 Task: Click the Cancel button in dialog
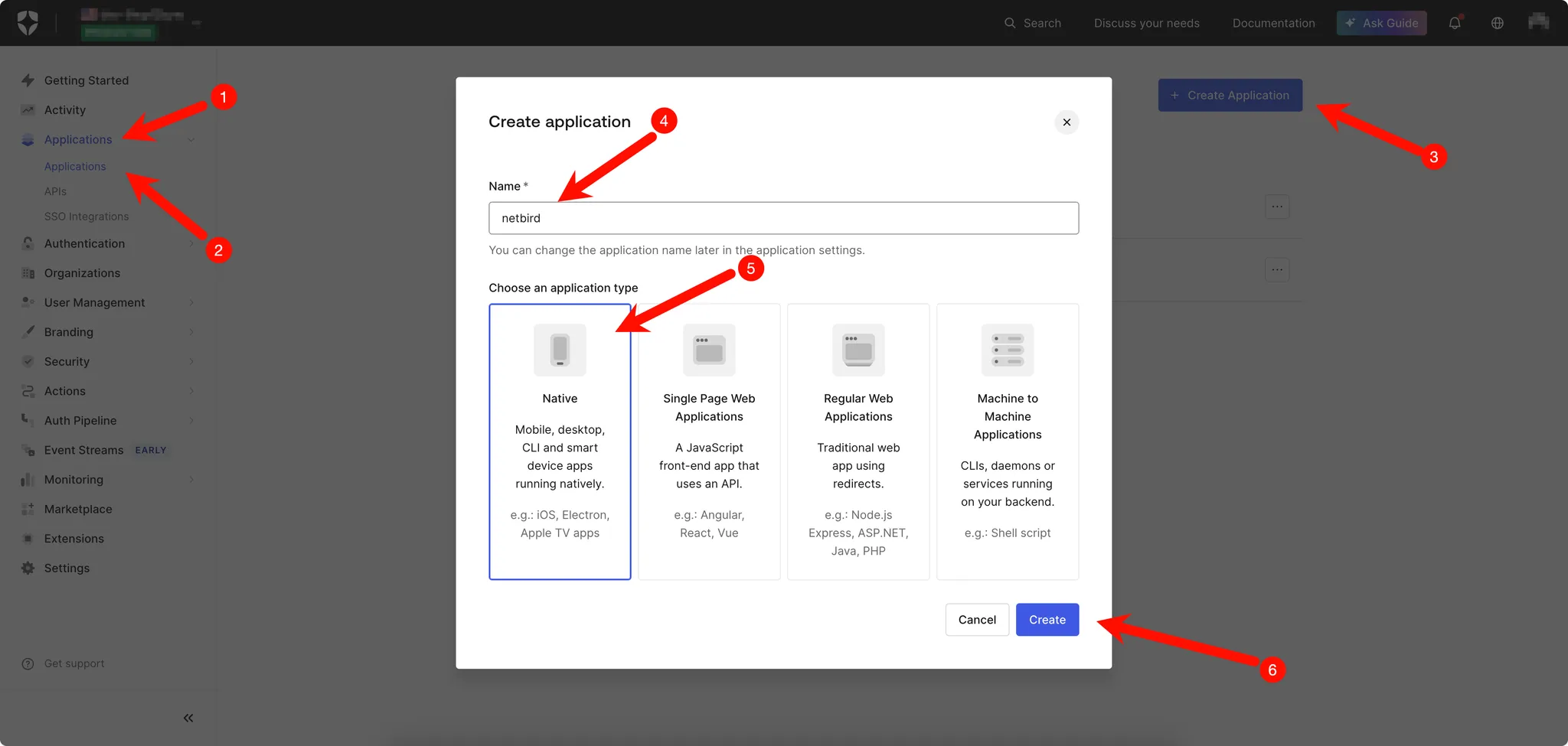pyautogui.click(x=977, y=620)
